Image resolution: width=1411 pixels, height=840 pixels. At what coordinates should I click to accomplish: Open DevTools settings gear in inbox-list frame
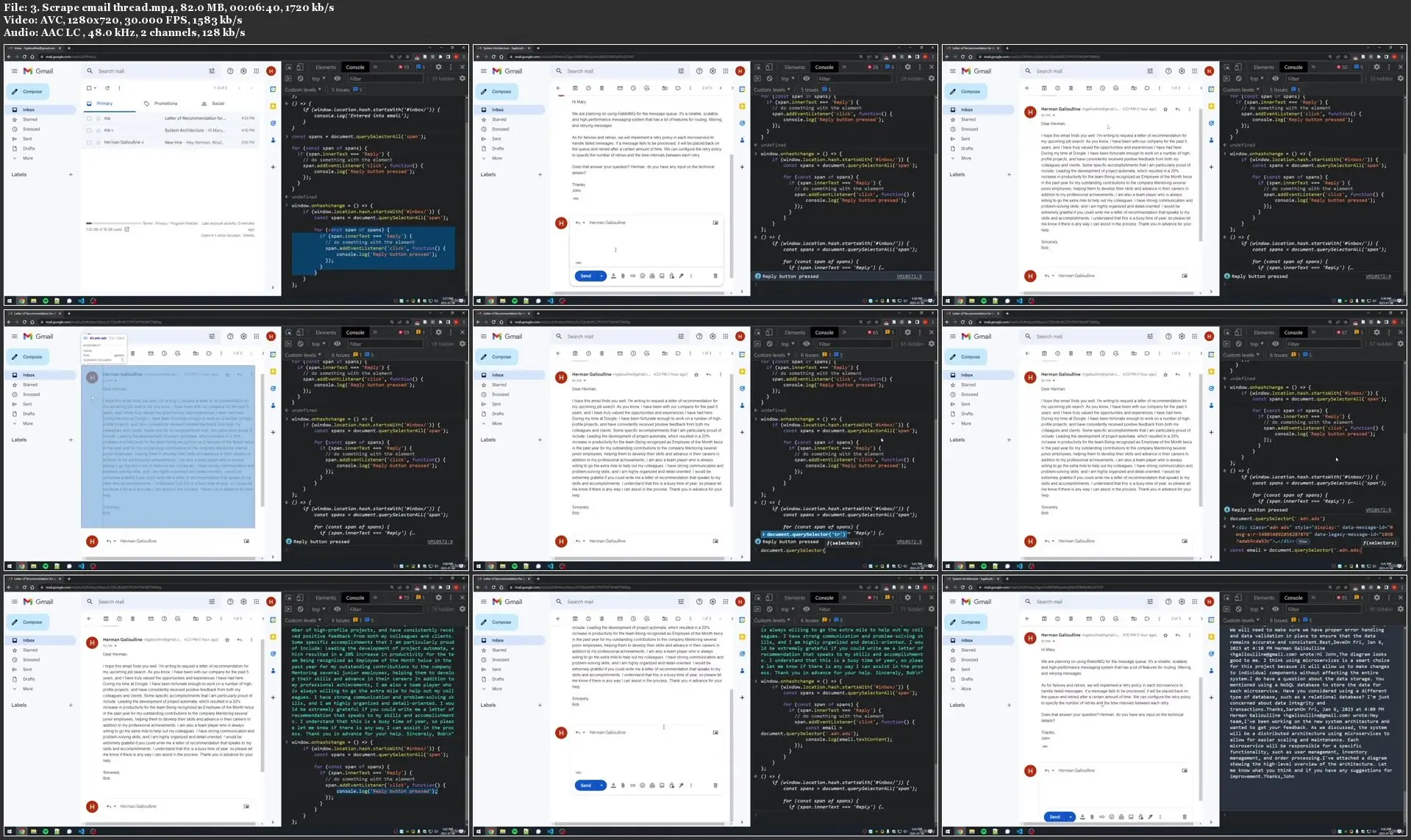[439, 67]
